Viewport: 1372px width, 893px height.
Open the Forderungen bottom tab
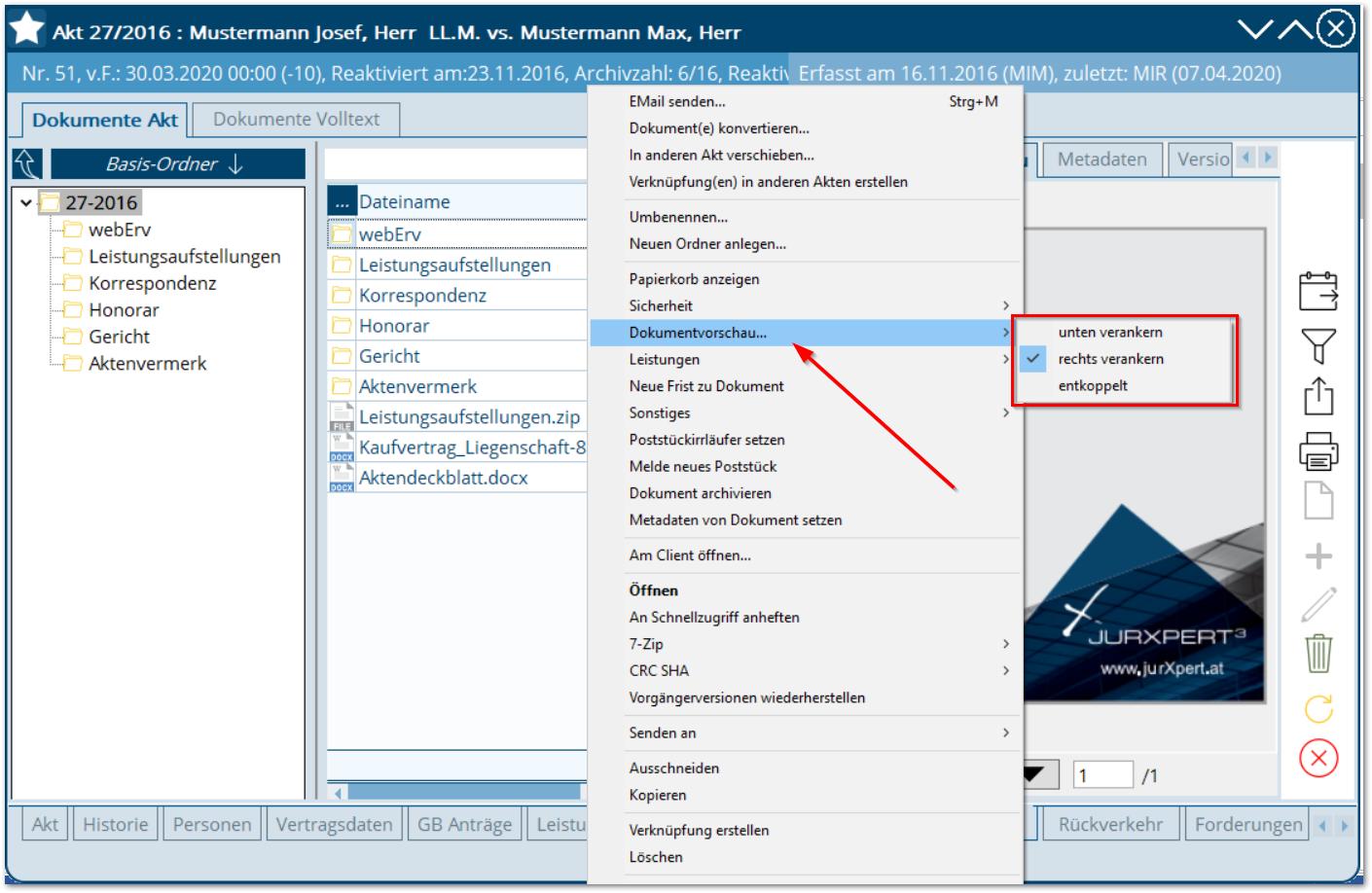click(x=1248, y=825)
